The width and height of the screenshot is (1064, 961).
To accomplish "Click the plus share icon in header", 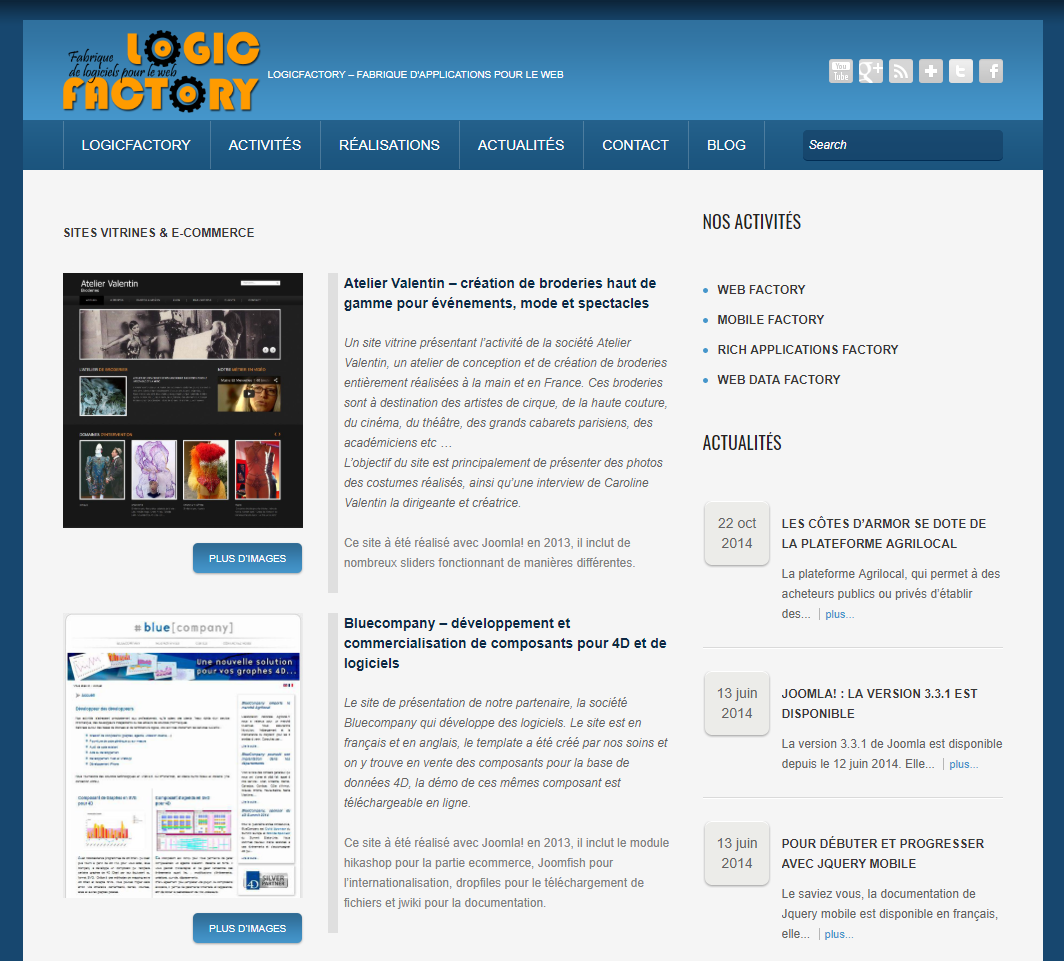I will tap(931, 71).
